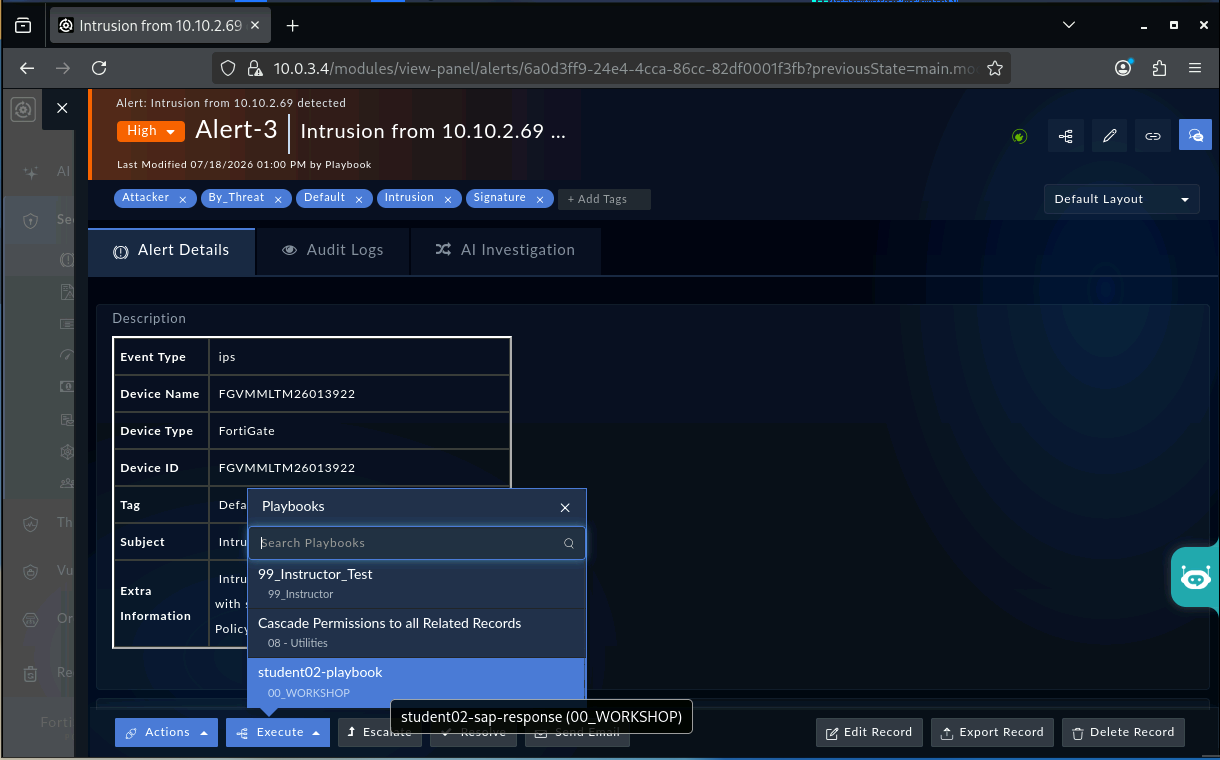The width and height of the screenshot is (1220, 760).
Task: Click the Delete Record button
Action: pos(1124,732)
